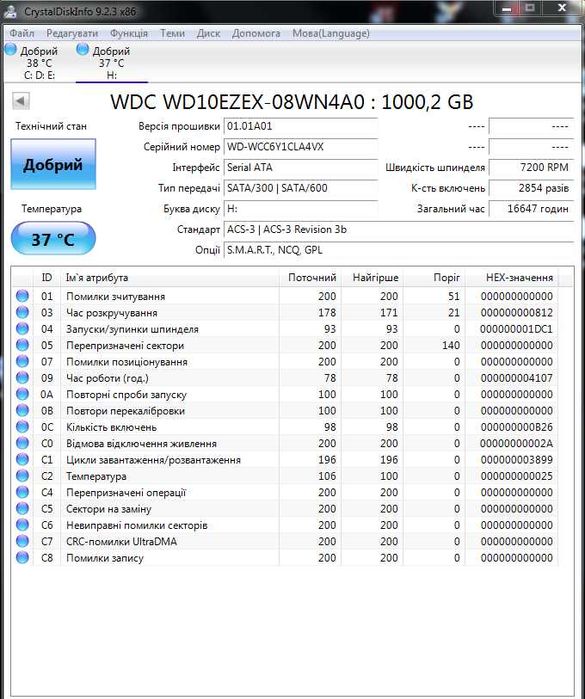Image resolution: width=585 pixels, height=699 pixels.
Task: Open the Мова(Language) menu
Action: click(x=331, y=33)
